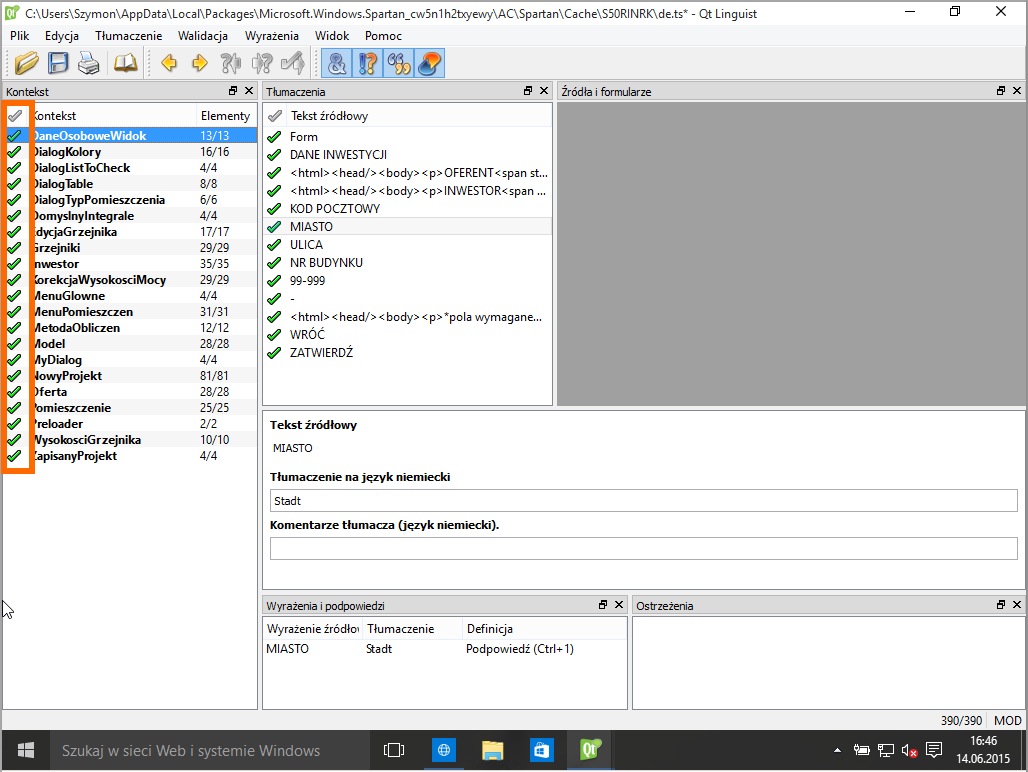Close the Źródła i formularze panel
Viewport: 1028px width, 772px height.
click(x=1017, y=91)
